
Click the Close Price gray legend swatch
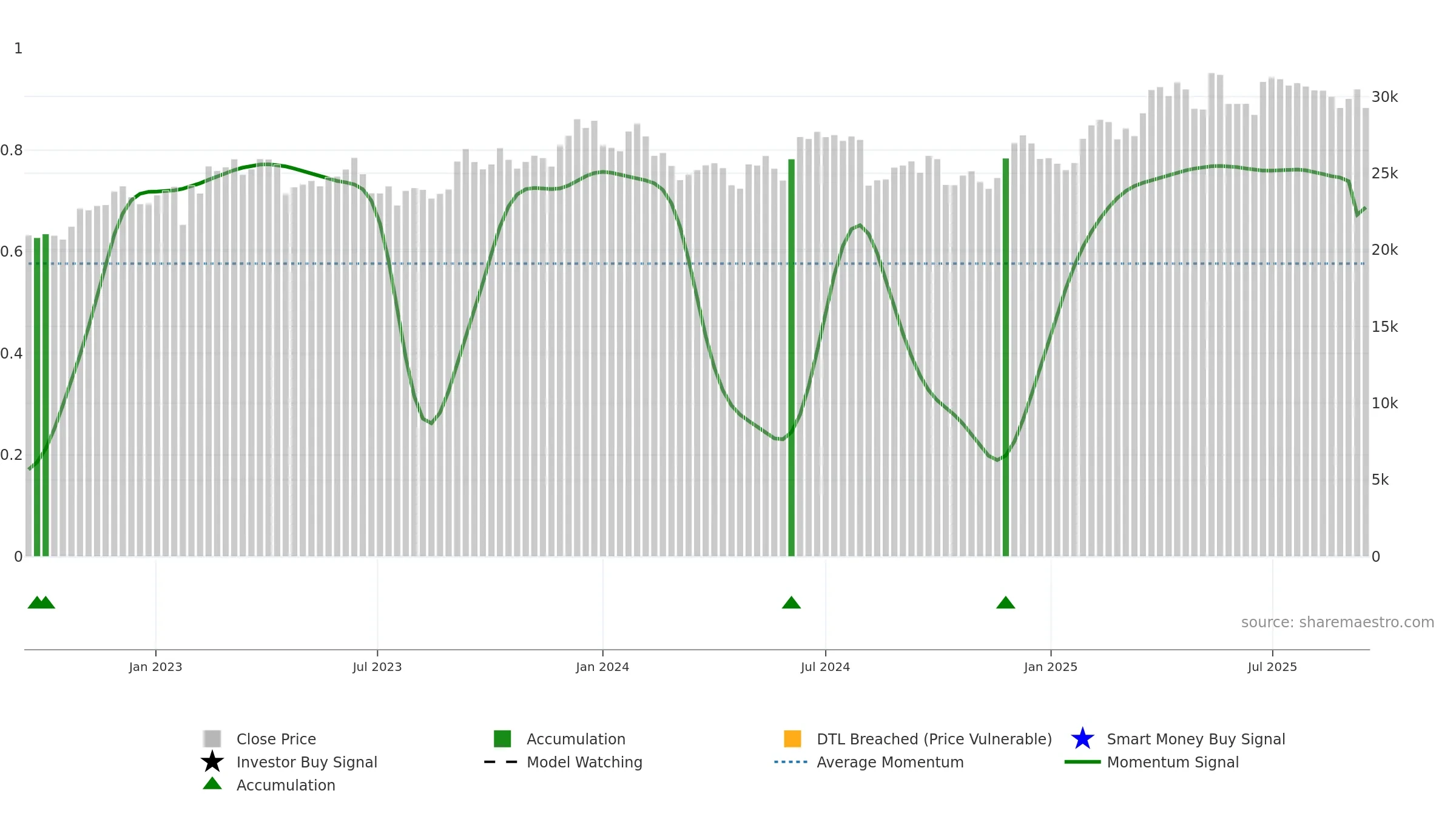212,738
